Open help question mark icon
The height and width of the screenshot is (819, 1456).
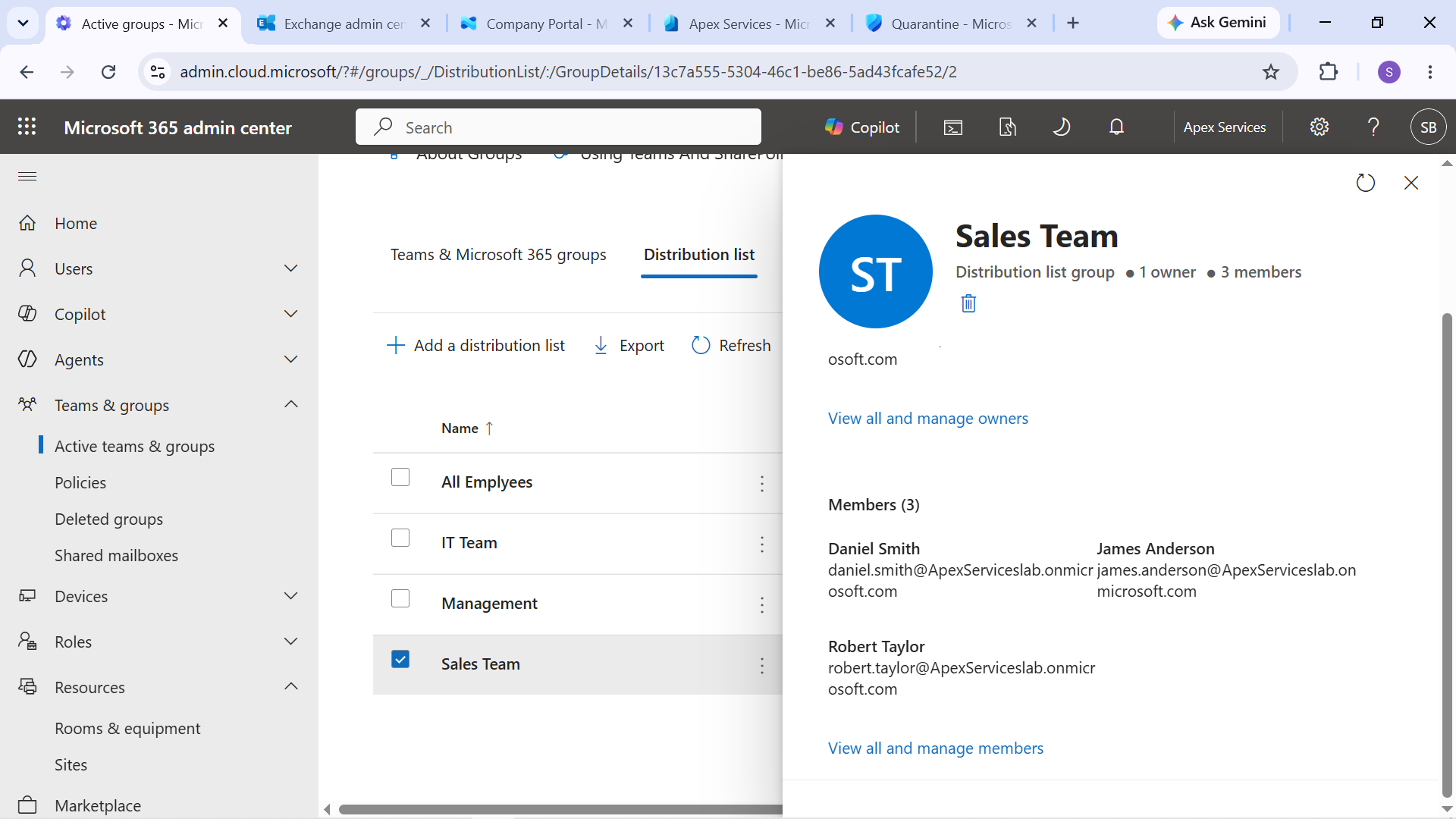pyautogui.click(x=1373, y=127)
